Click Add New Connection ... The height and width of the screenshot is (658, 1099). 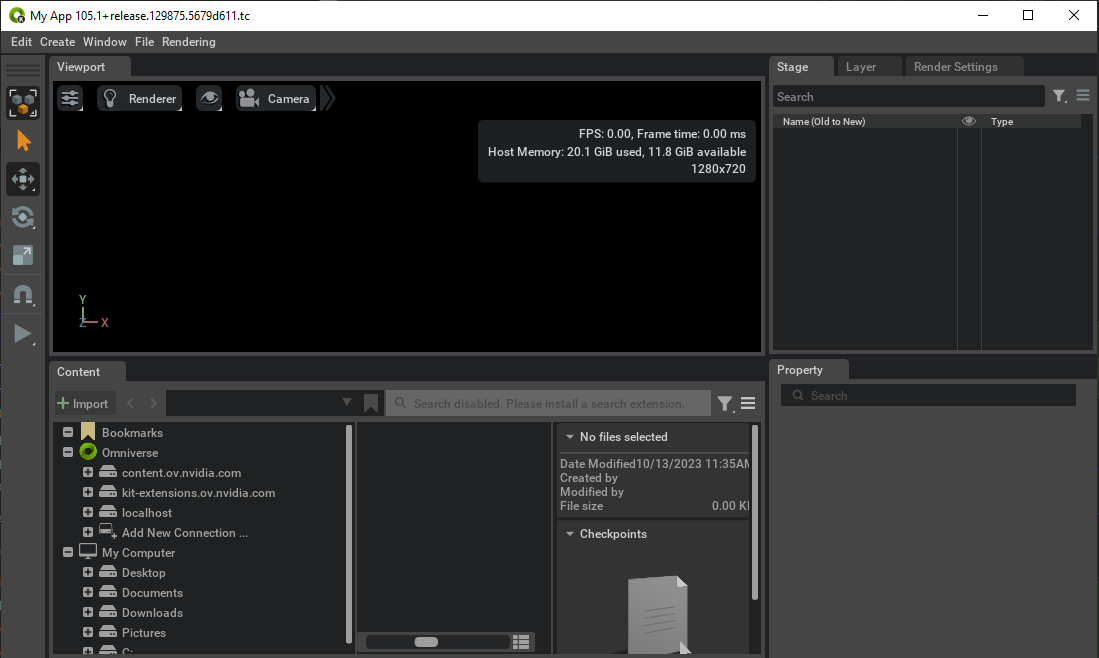pos(184,533)
